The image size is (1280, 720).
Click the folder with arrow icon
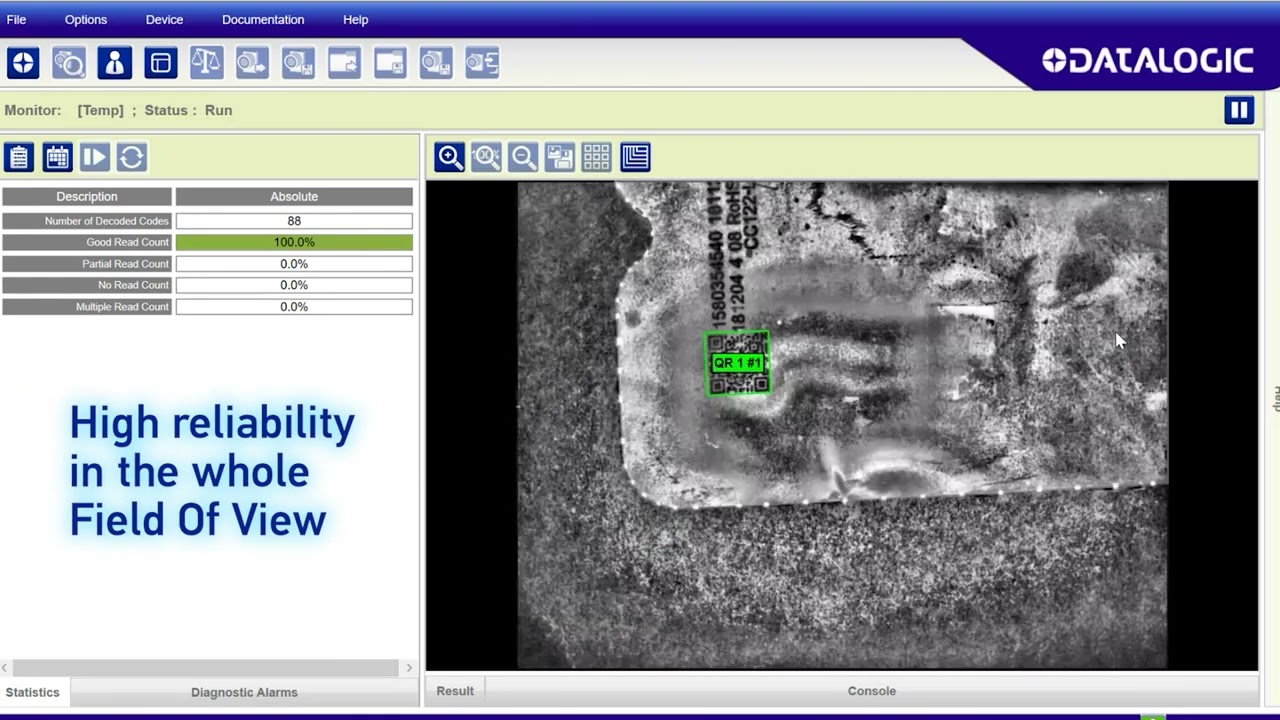tap(344, 63)
